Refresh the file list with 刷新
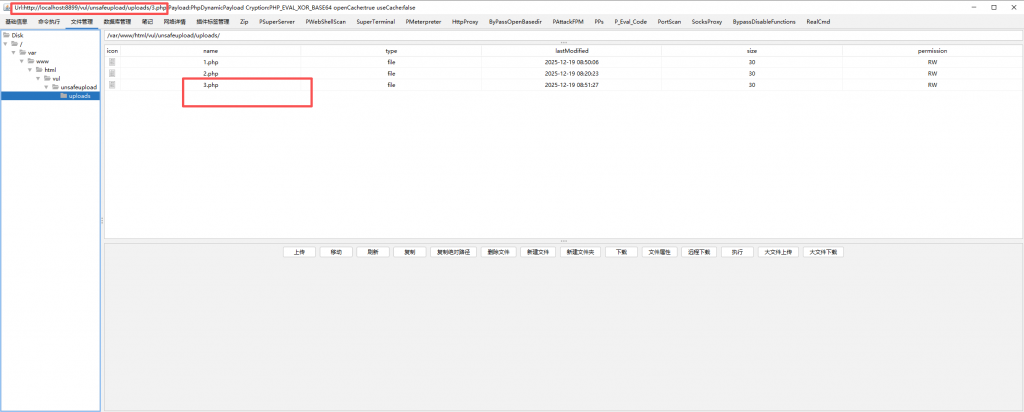 pos(373,252)
